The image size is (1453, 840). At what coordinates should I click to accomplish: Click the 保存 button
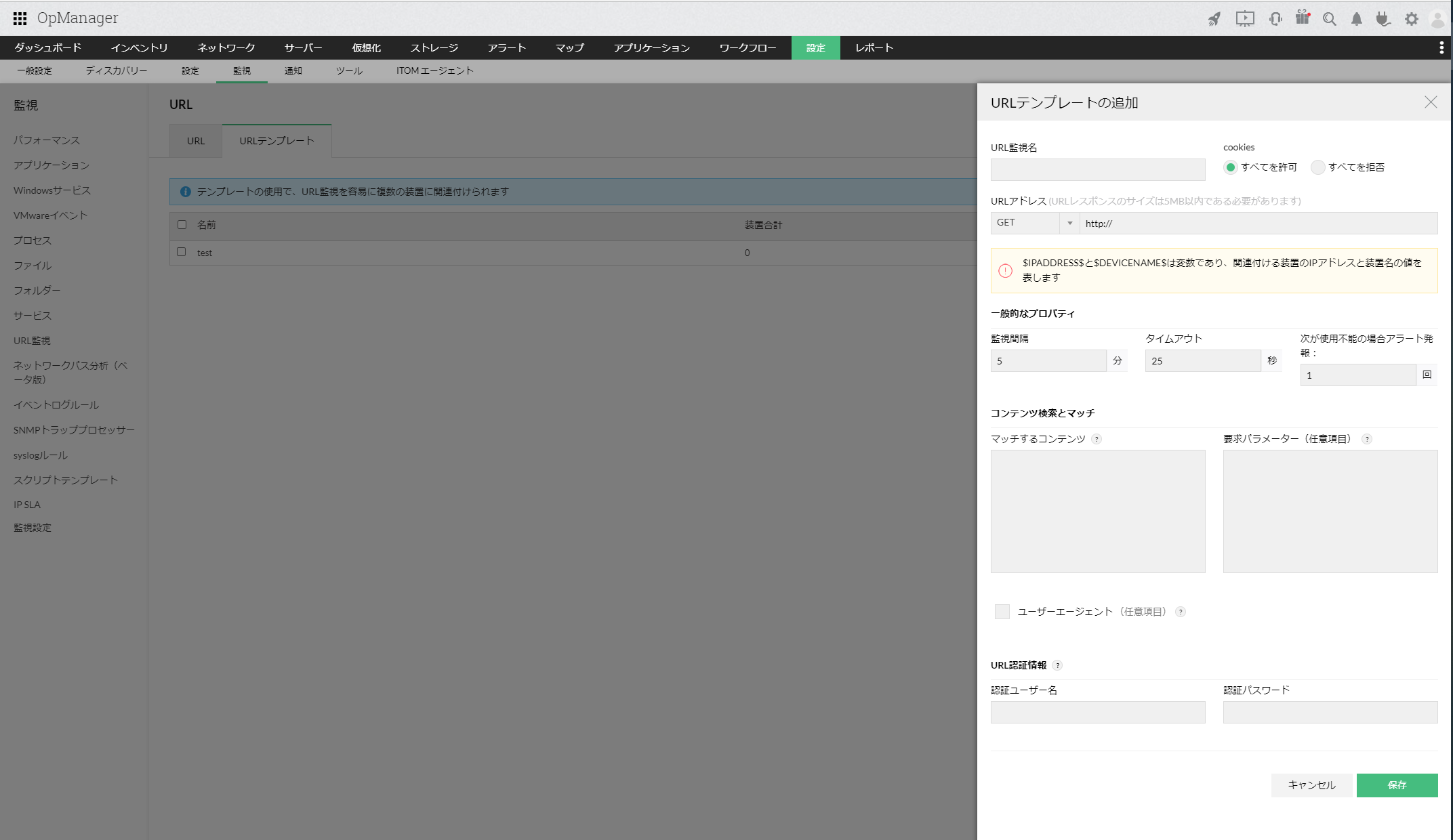point(1397,785)
